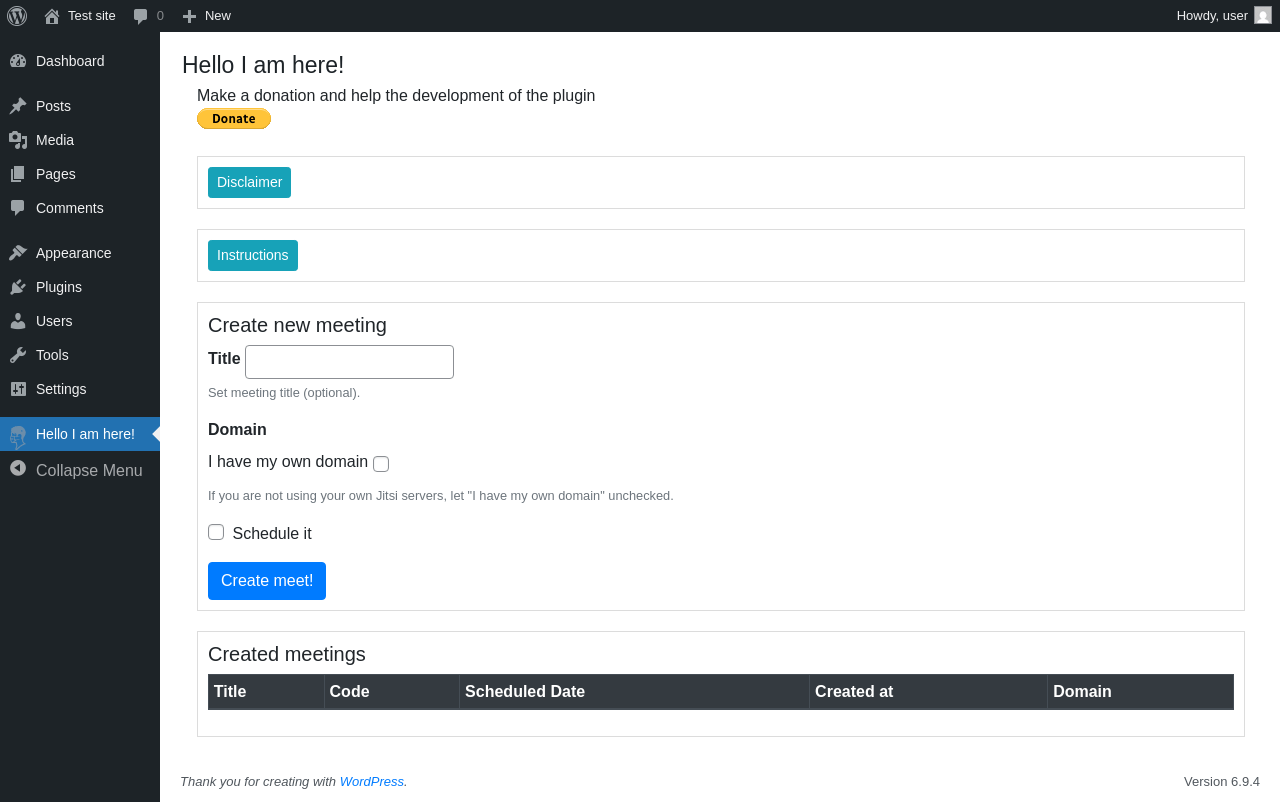Click the New plus icon
Image resolution: width=1280 pixels, height=802 pixels.
(189, 16)
